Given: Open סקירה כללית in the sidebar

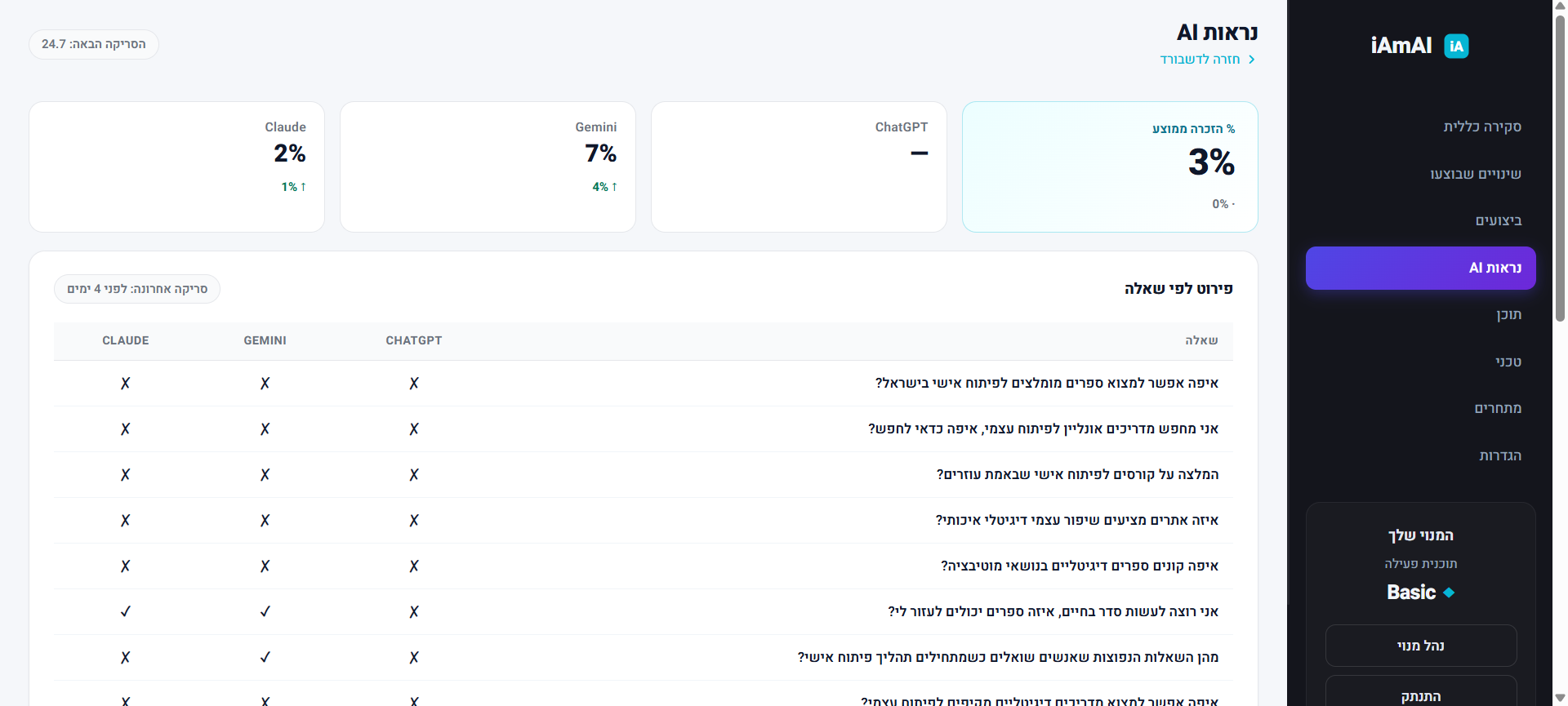Looking at the screenshot, I should click(1481, 127).
